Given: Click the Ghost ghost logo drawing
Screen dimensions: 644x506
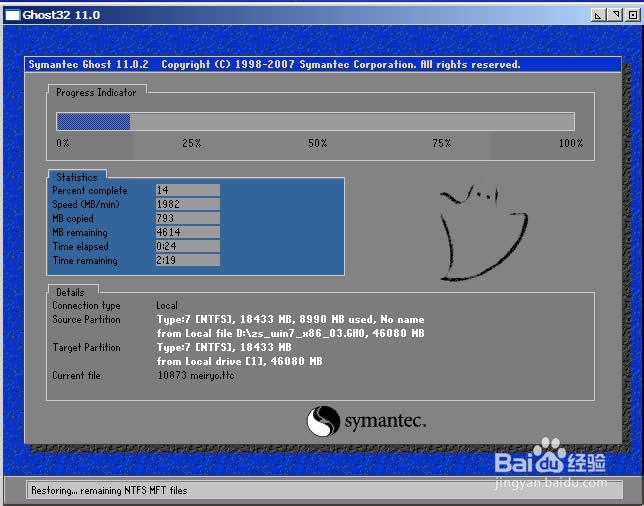Looking at the screenshot, I should 484,233.
